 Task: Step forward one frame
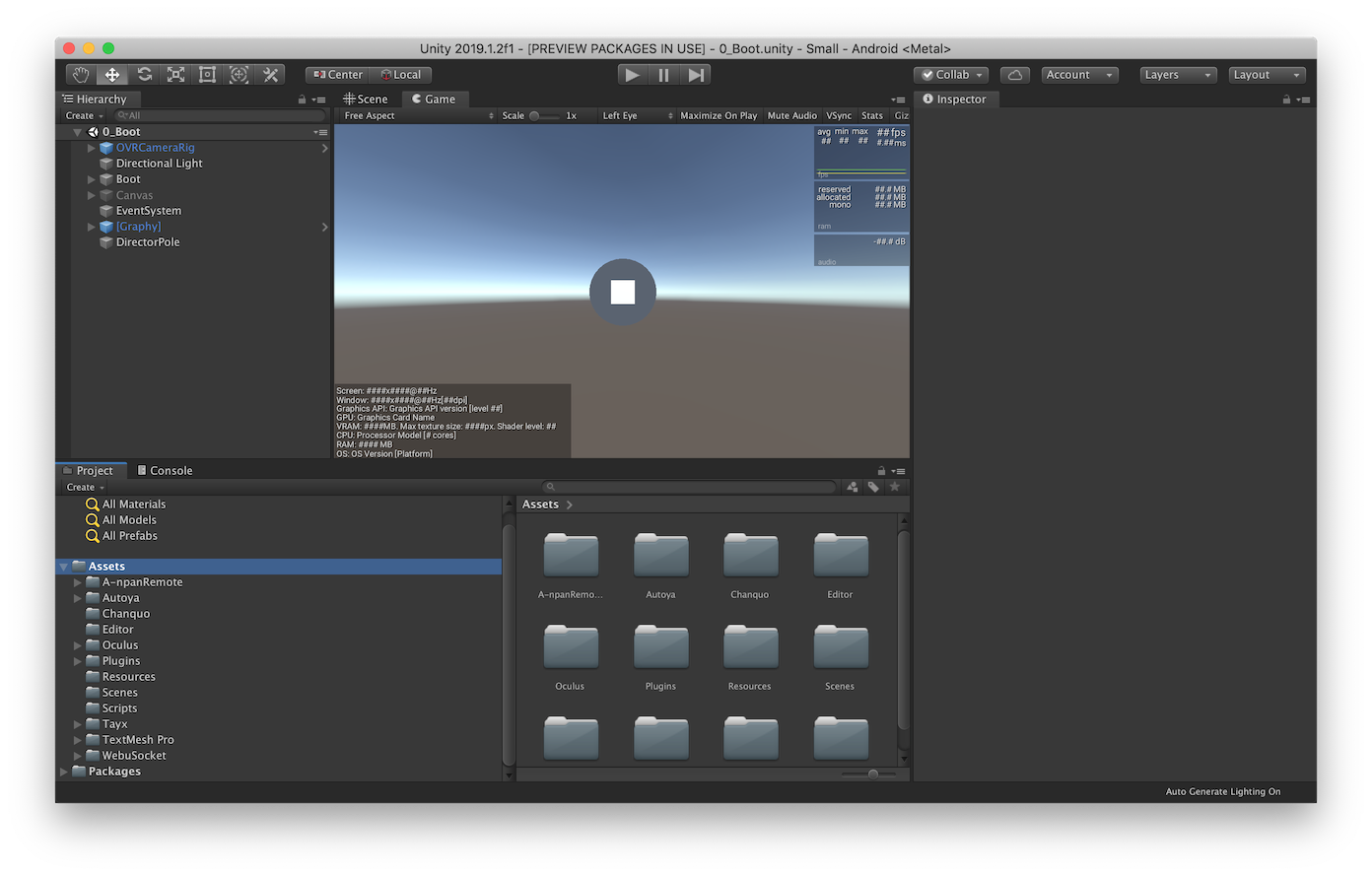pos(696,75)
